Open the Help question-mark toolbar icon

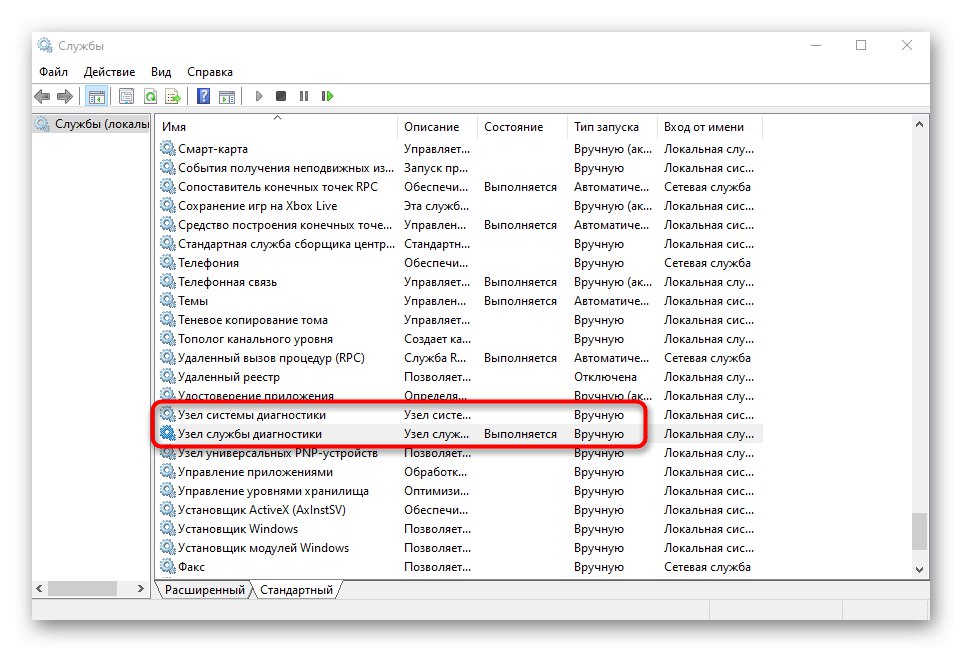[203, 96]
